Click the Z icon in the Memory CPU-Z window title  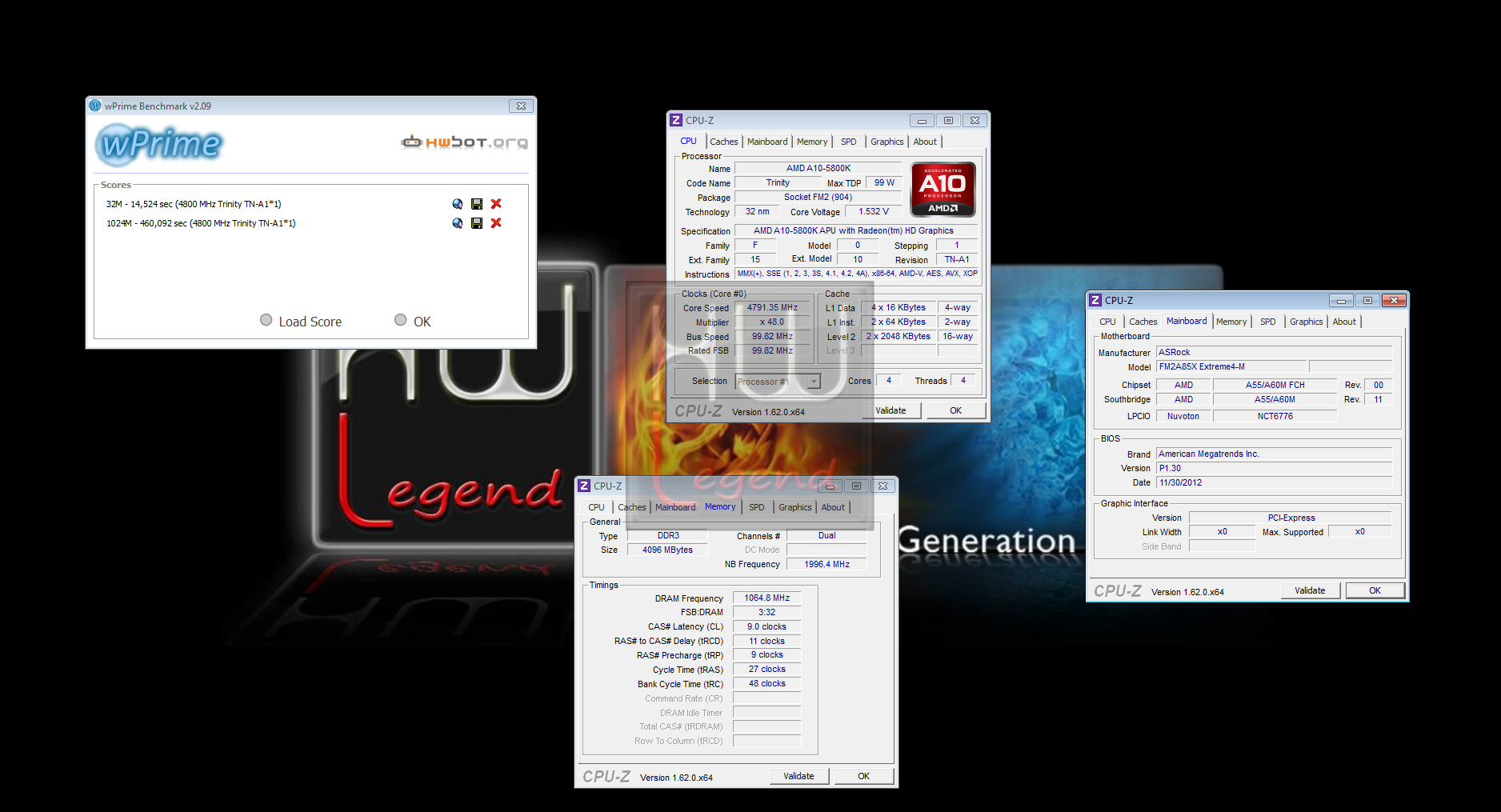[584, 486]
